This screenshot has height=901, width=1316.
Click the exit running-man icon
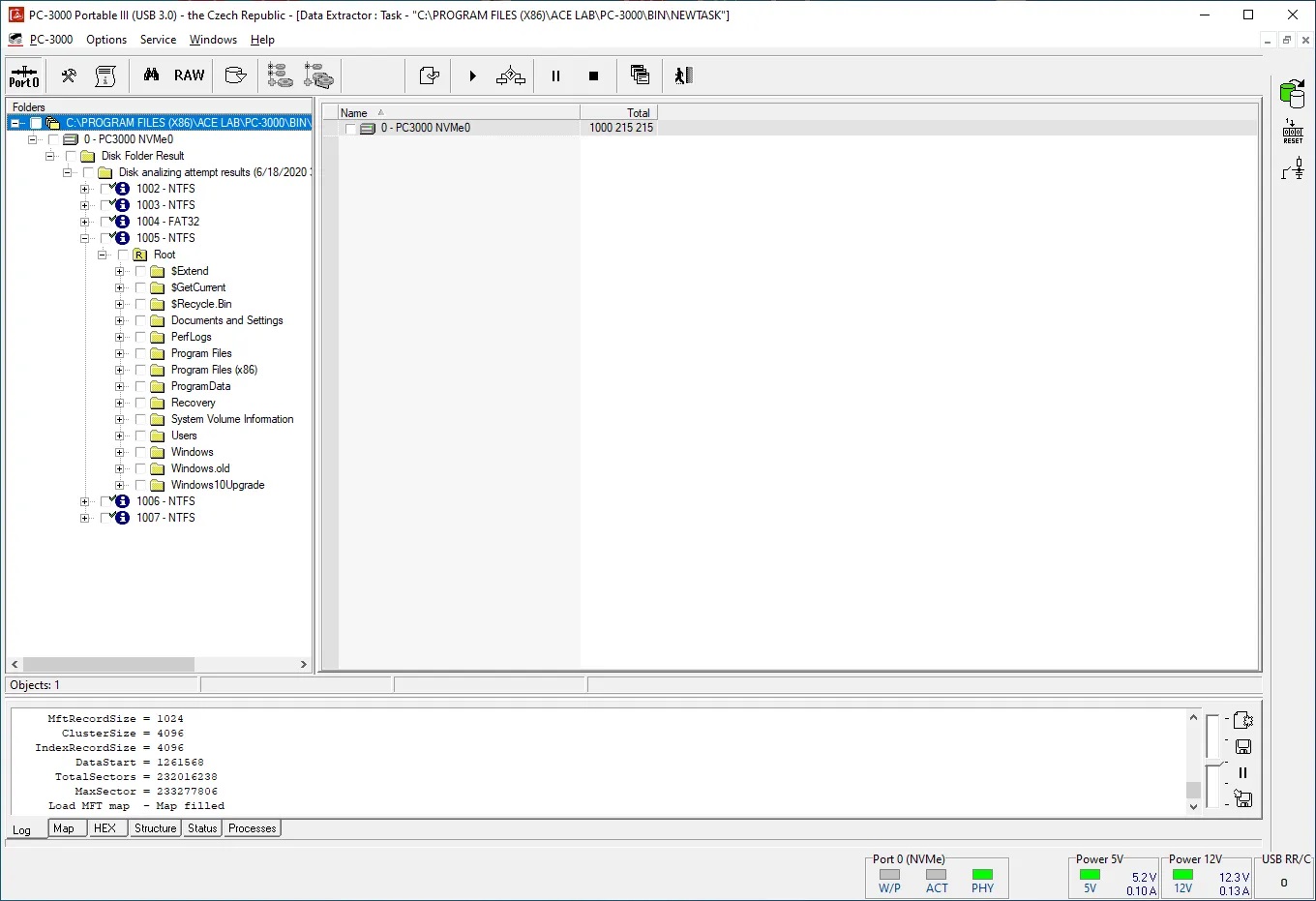coord(683,75)
